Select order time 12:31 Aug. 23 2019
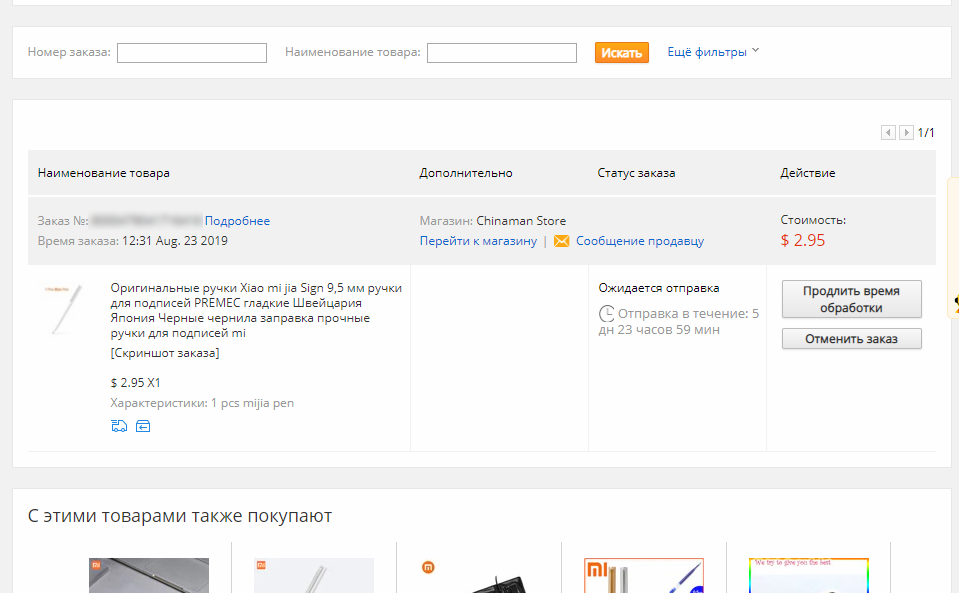Screen dimensions: 959x593 [175, 241]
